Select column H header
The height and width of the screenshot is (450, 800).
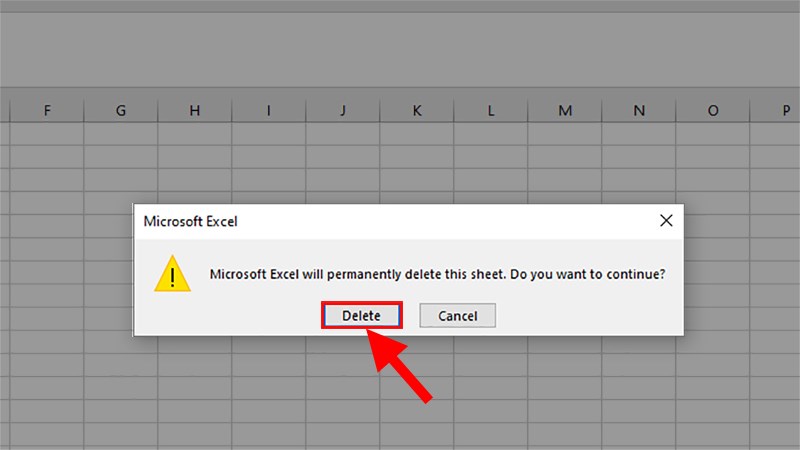click(x=195, y=110)
